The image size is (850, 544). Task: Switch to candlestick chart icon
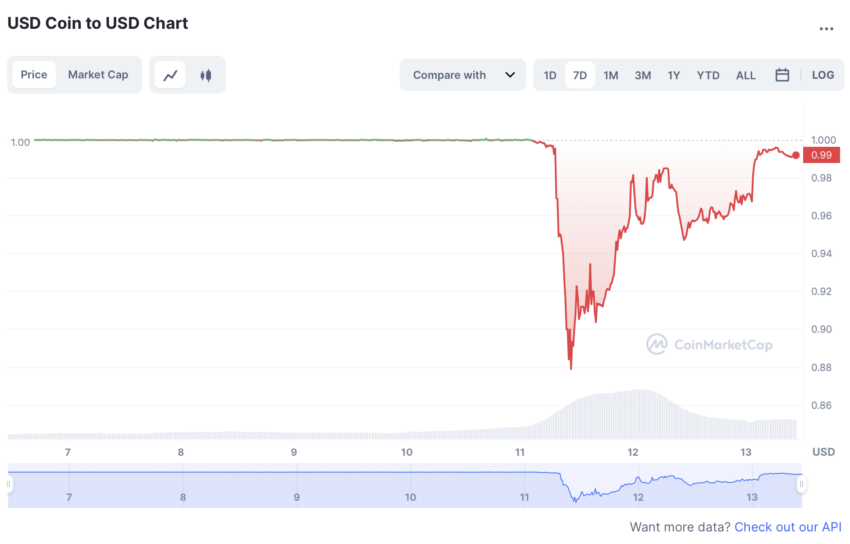pyautogui.click(x=205, y=75)
